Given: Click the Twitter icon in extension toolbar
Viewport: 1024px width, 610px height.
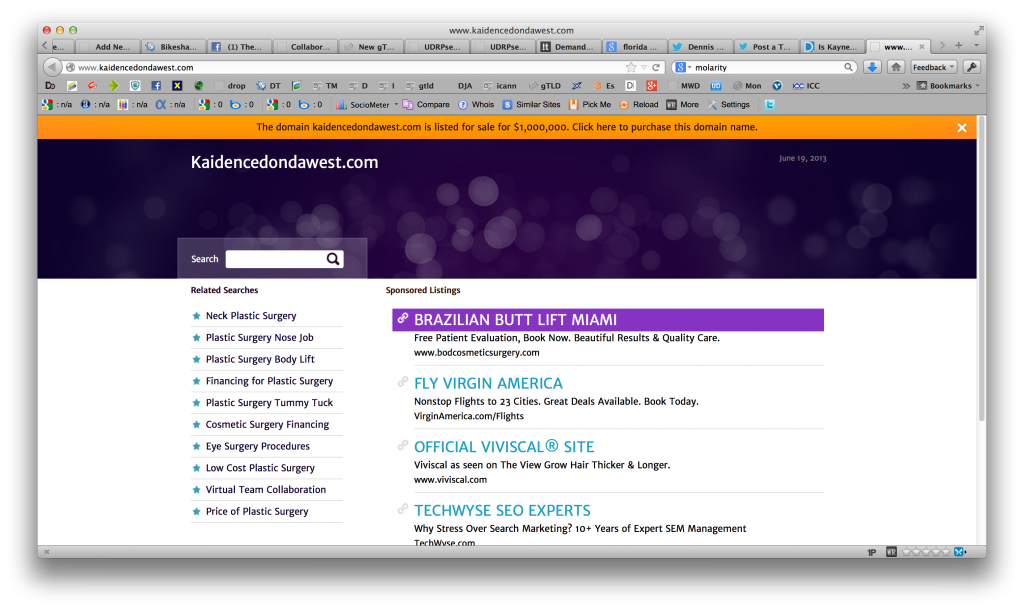Looking at the screenshot, I should (x=770, y=104).
